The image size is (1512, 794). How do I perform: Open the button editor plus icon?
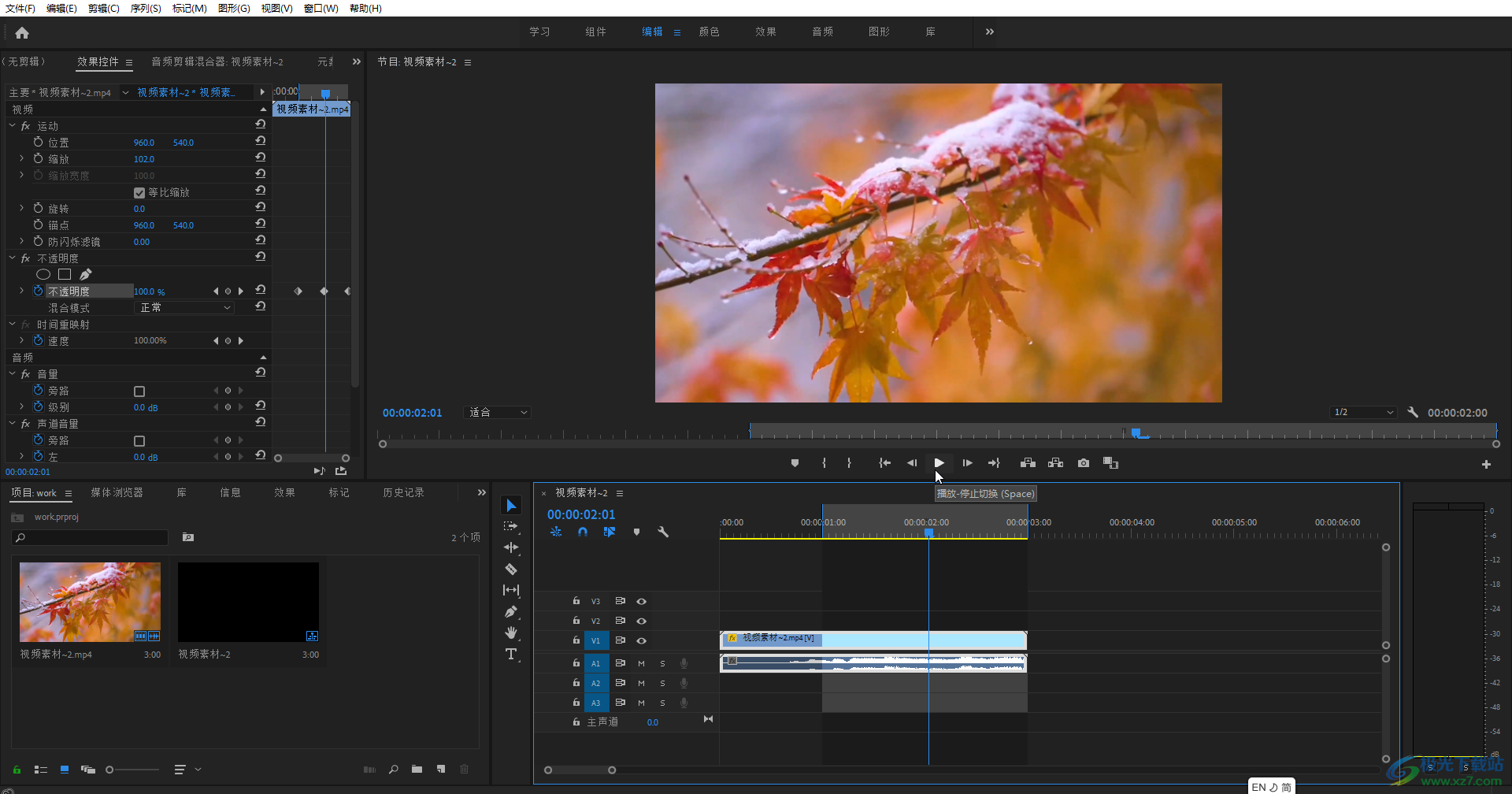(1486, 465)
